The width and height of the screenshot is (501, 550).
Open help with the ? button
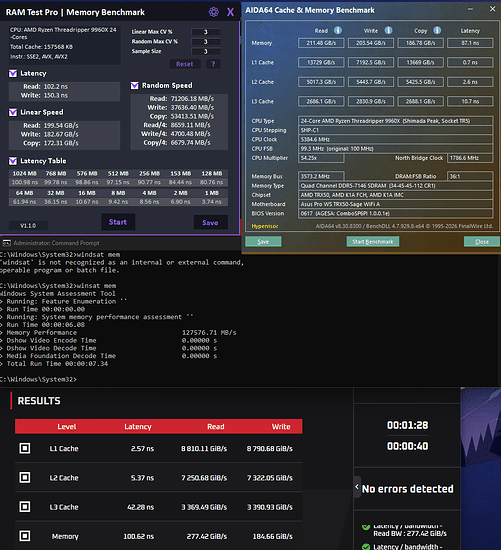click(213, 64)
